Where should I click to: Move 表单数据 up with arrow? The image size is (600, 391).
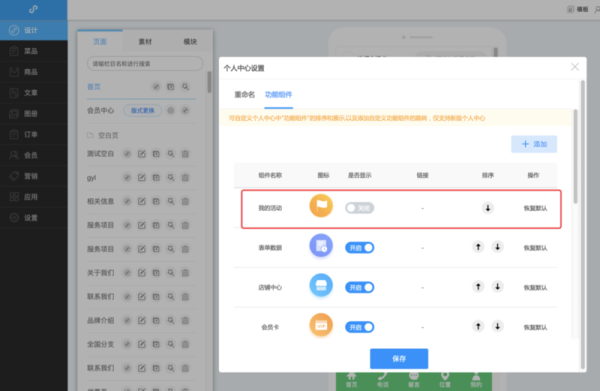(x=478, y=247)
